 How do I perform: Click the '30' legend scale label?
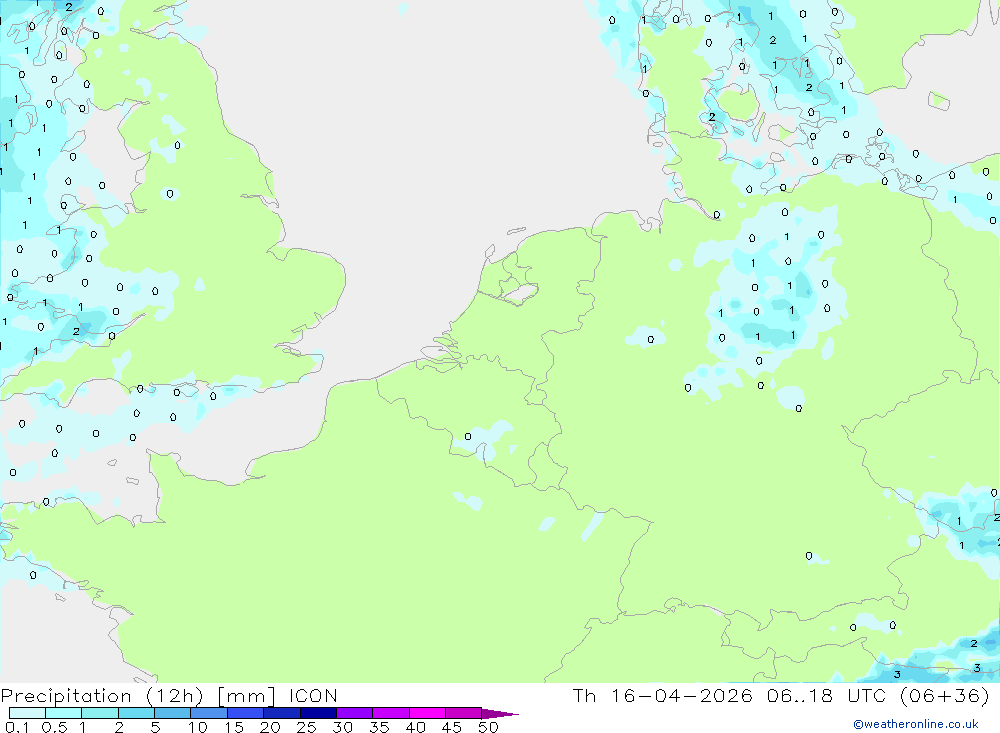tap(342, 727)
